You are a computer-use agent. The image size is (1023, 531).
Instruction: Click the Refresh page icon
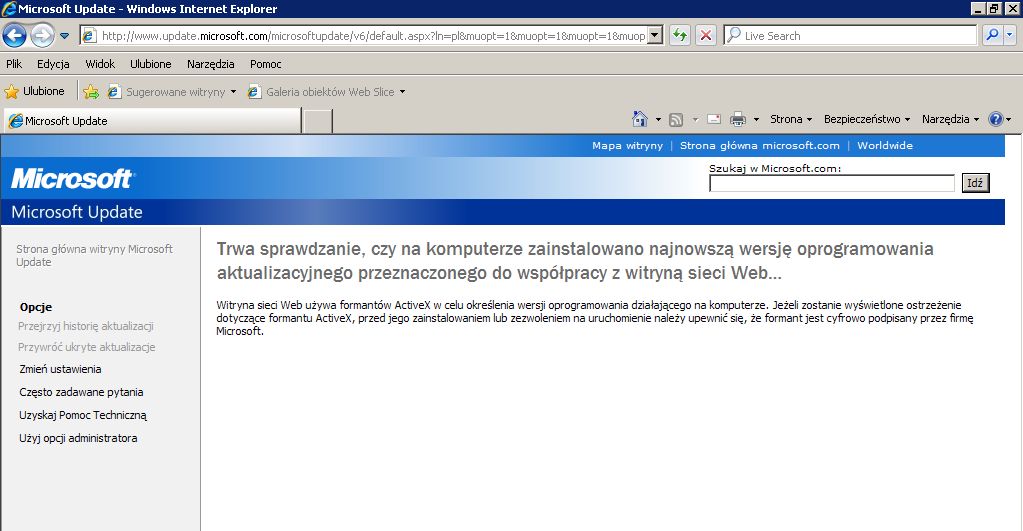pos(680,35)
